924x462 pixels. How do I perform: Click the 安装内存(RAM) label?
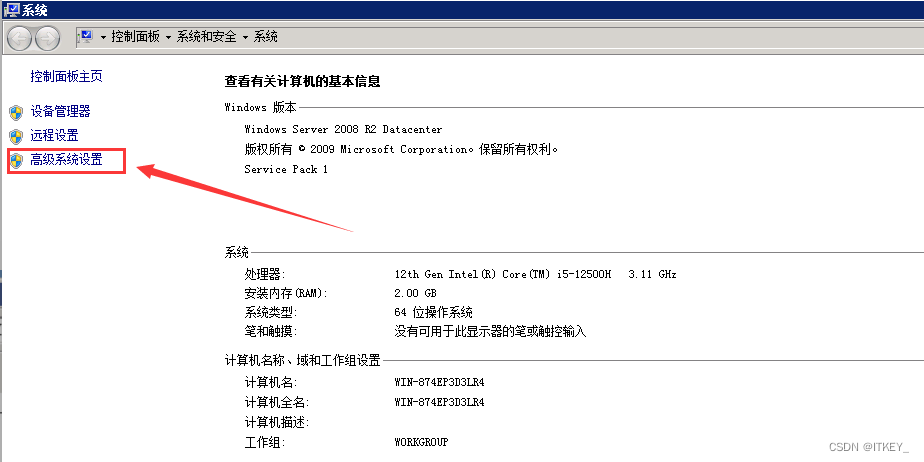[285, 293]
